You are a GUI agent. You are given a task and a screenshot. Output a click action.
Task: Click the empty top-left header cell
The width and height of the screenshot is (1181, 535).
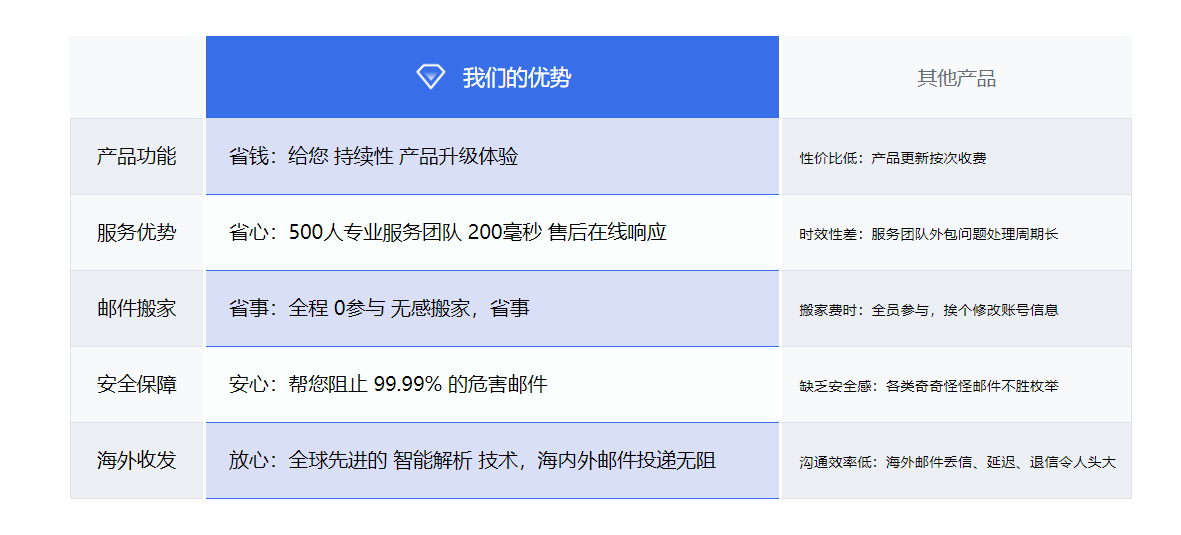click(x=137, y=77)
